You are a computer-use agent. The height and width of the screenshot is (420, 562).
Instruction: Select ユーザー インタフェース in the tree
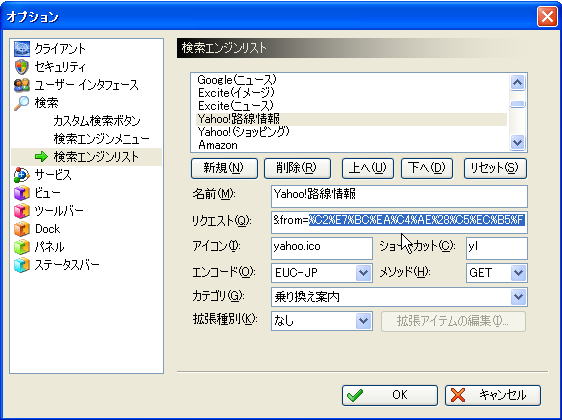(x=86, y=85)
